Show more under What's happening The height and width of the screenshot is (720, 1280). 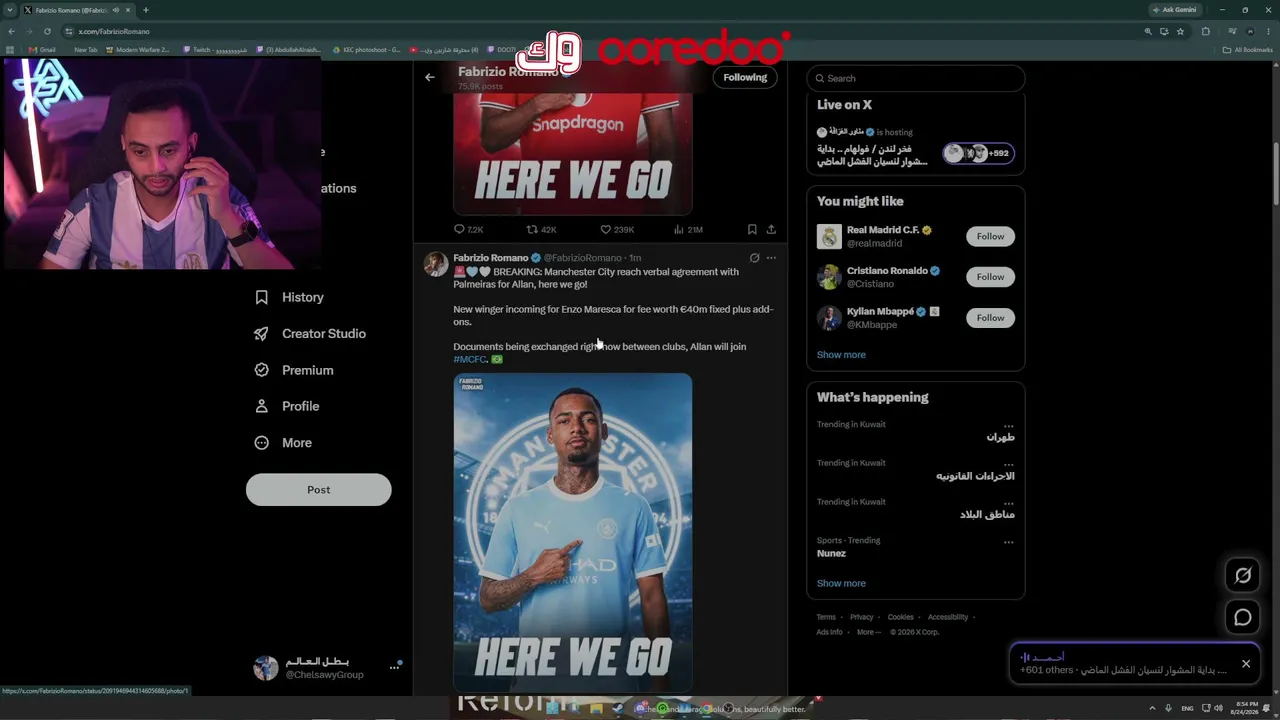841,583
